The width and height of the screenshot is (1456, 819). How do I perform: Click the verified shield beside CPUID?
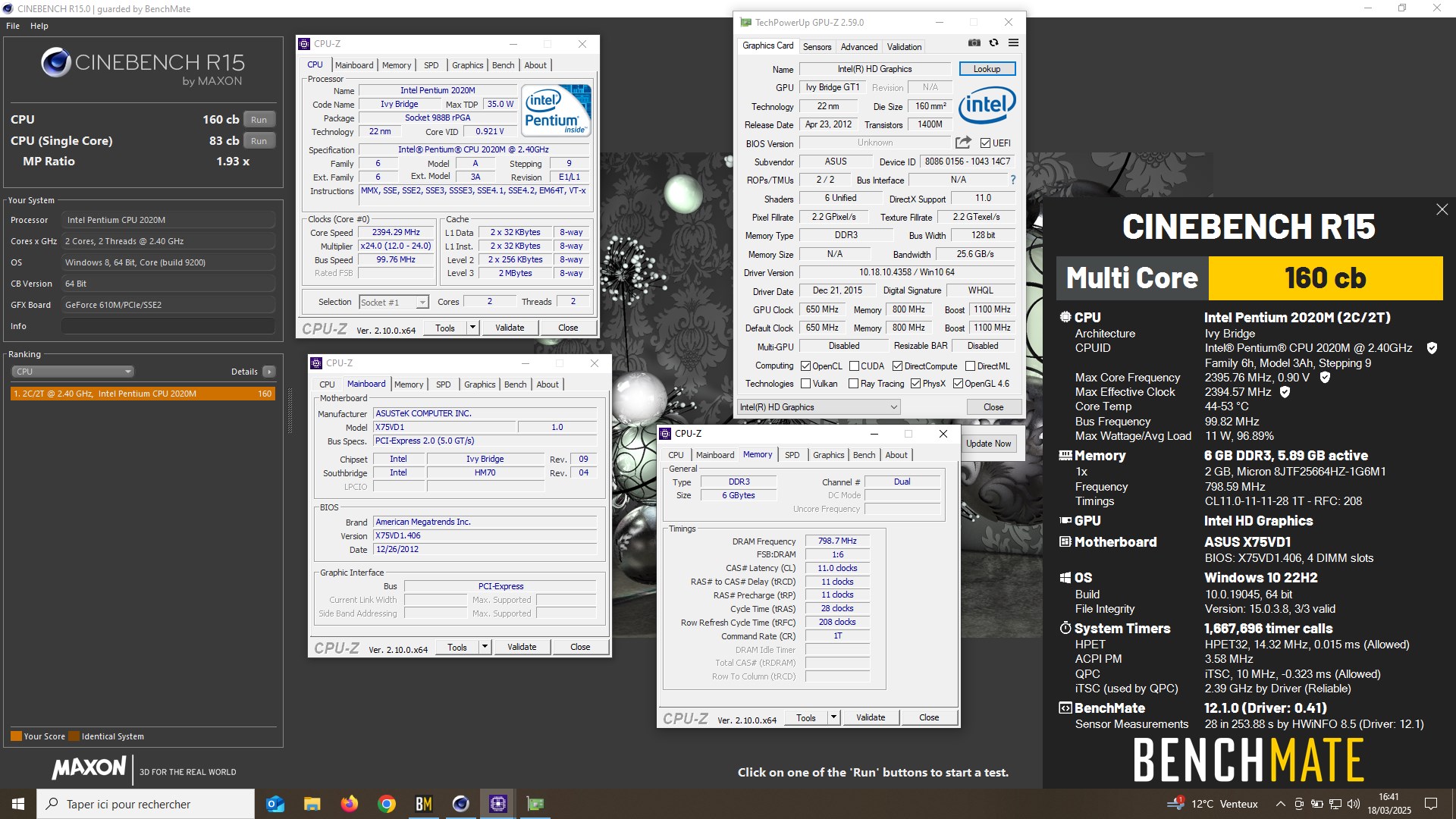(1432, 348)
